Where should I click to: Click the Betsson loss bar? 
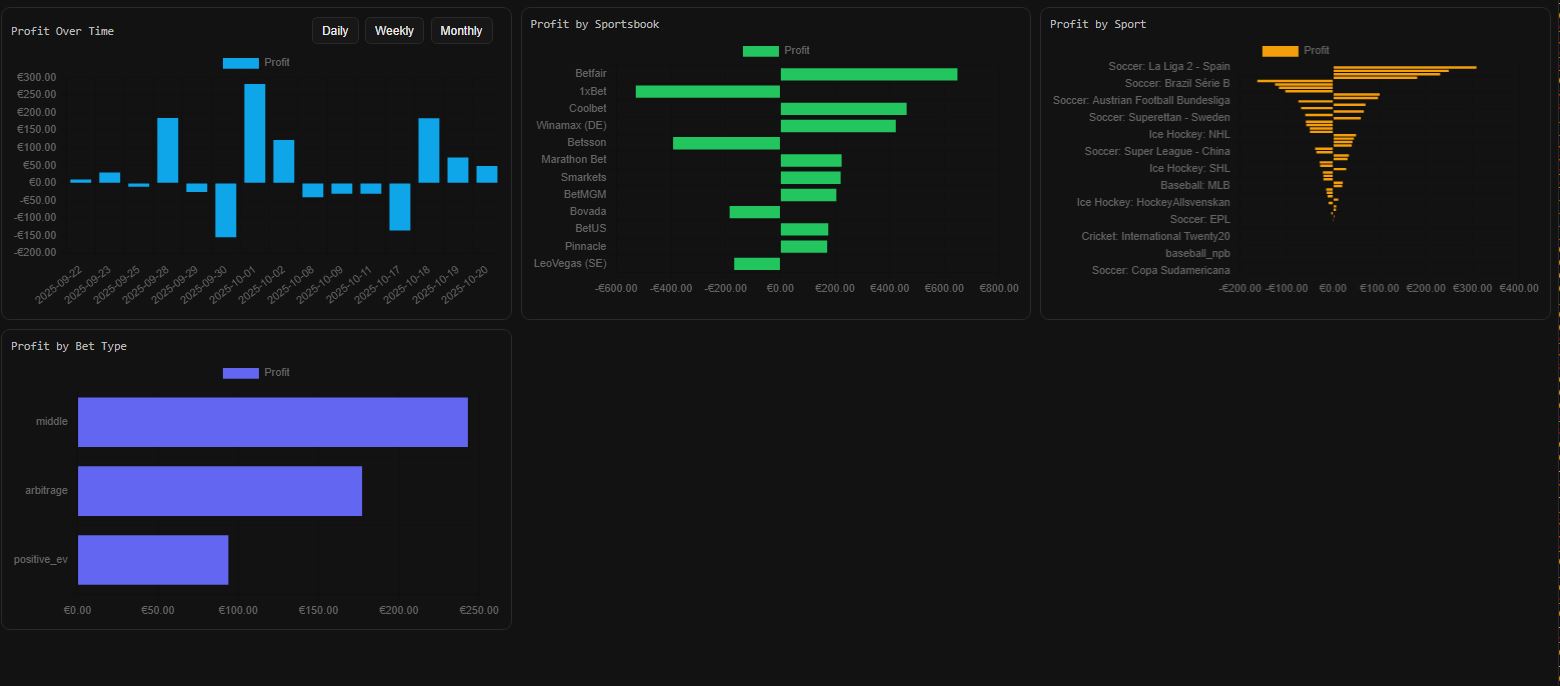point(726,143)
